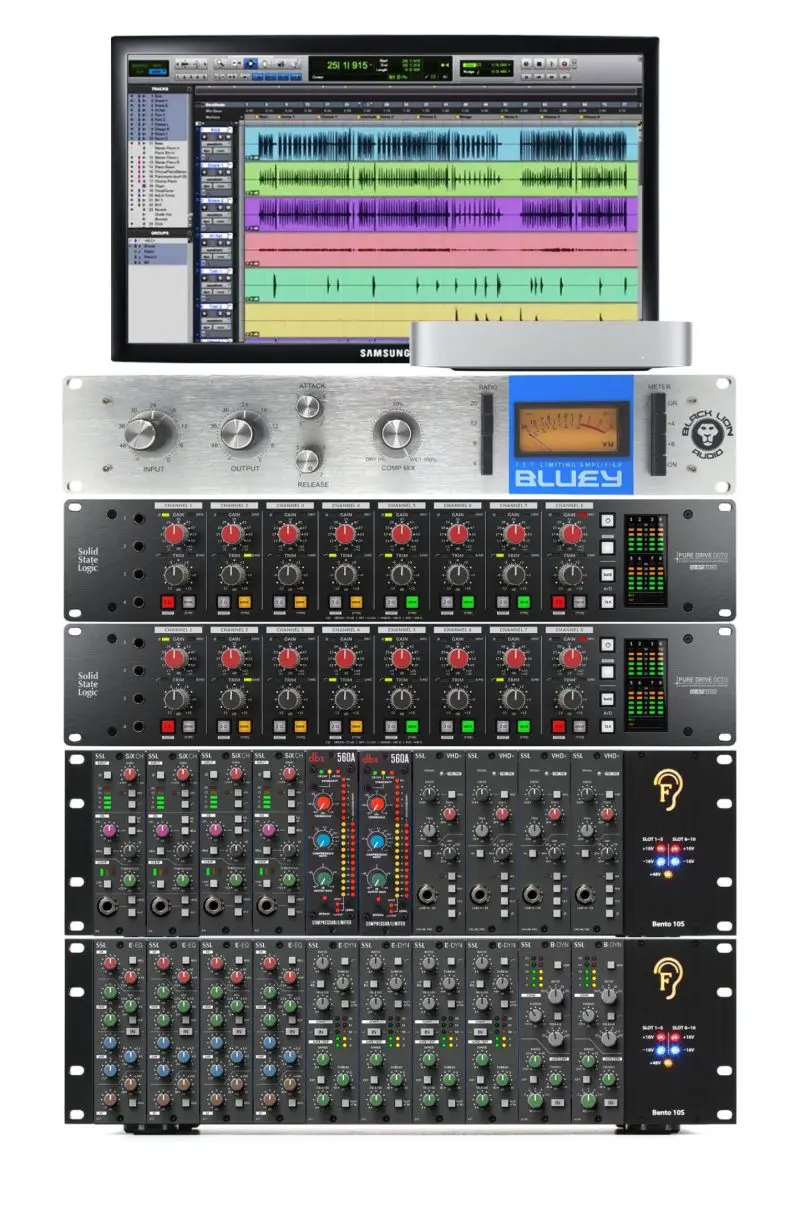The image size is (800, 1207).
Task: Click Channel 5 red GAIN knob, lower Pure Drive Octo
Action: [x=401, y=658]
